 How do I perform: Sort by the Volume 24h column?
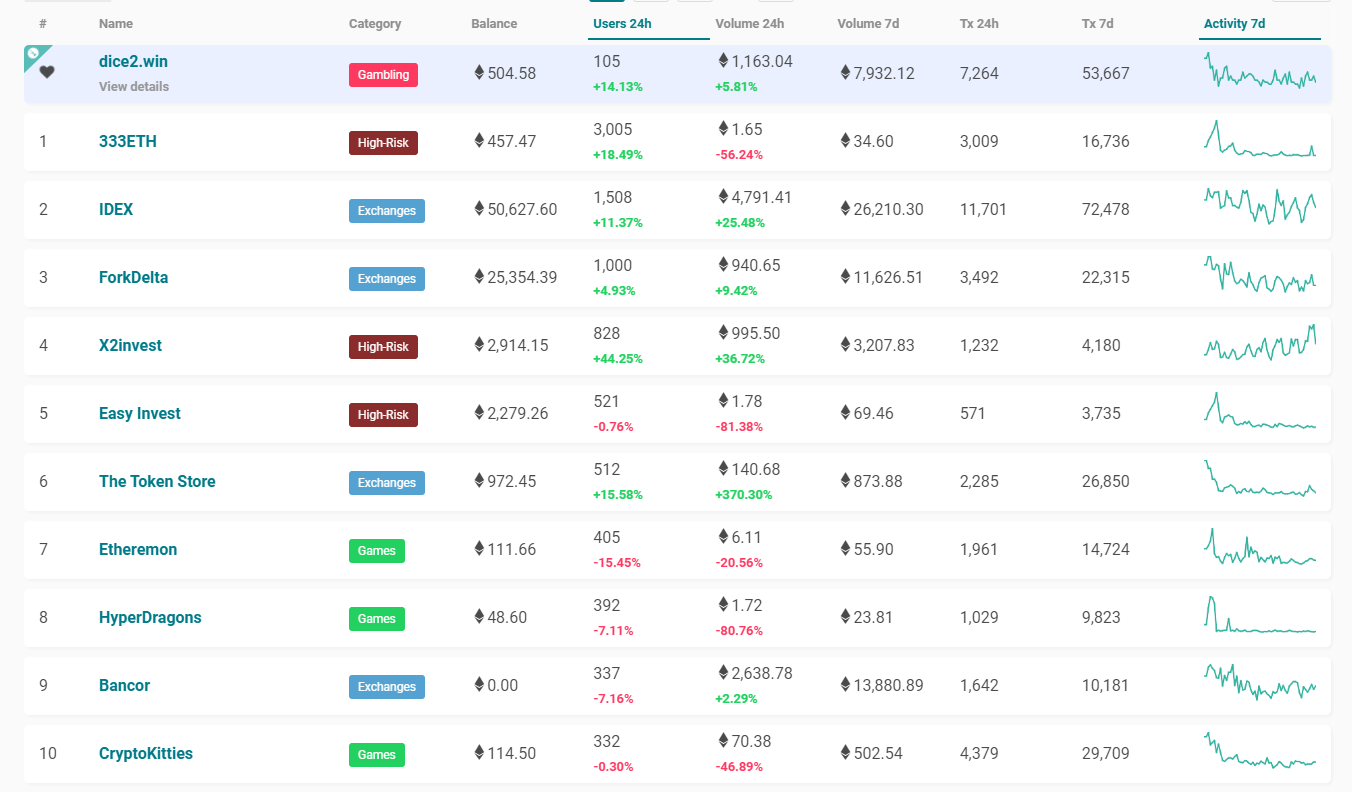(749, 23)
